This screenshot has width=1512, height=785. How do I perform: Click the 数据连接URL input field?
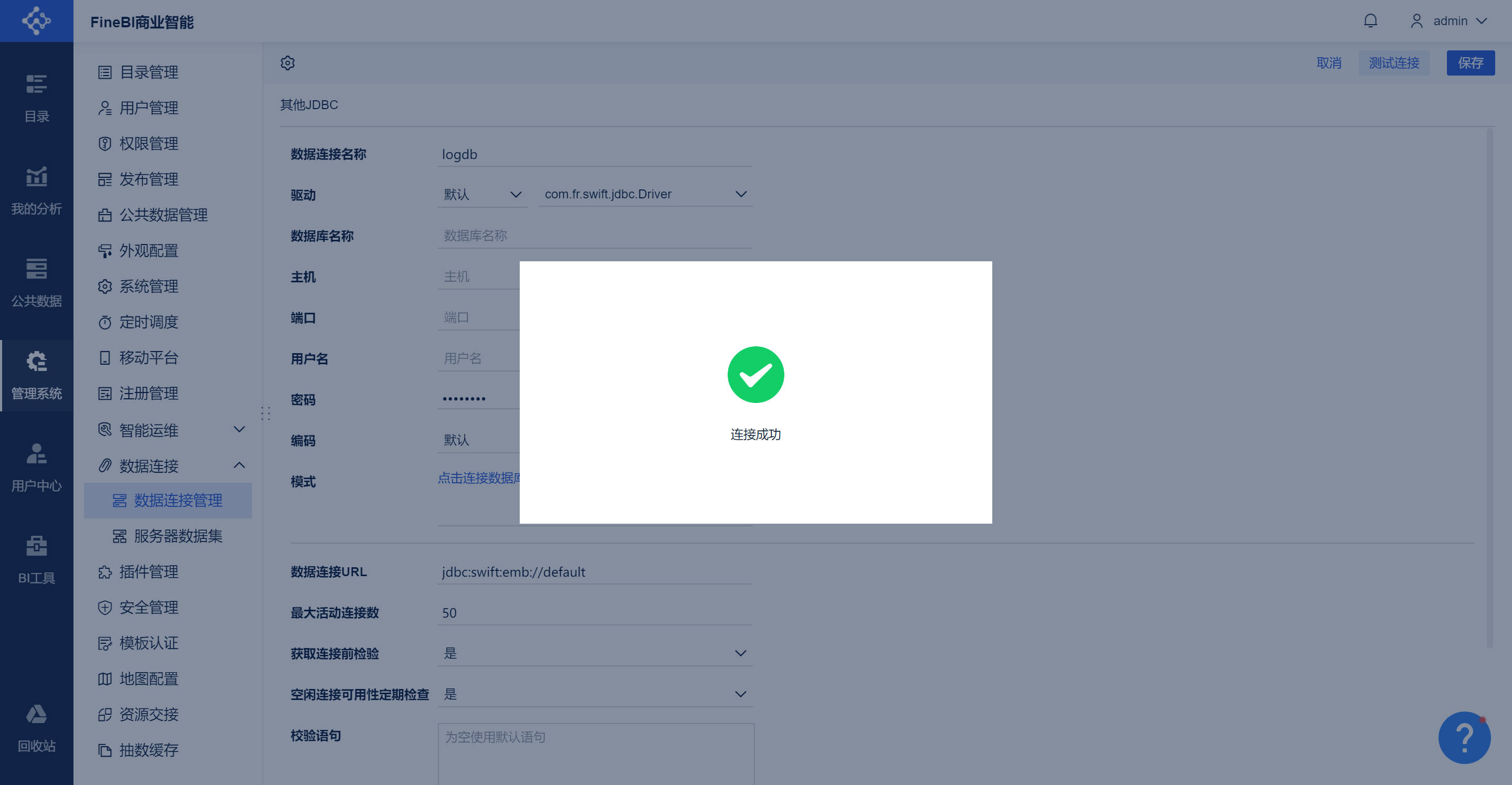pos(595,572)
